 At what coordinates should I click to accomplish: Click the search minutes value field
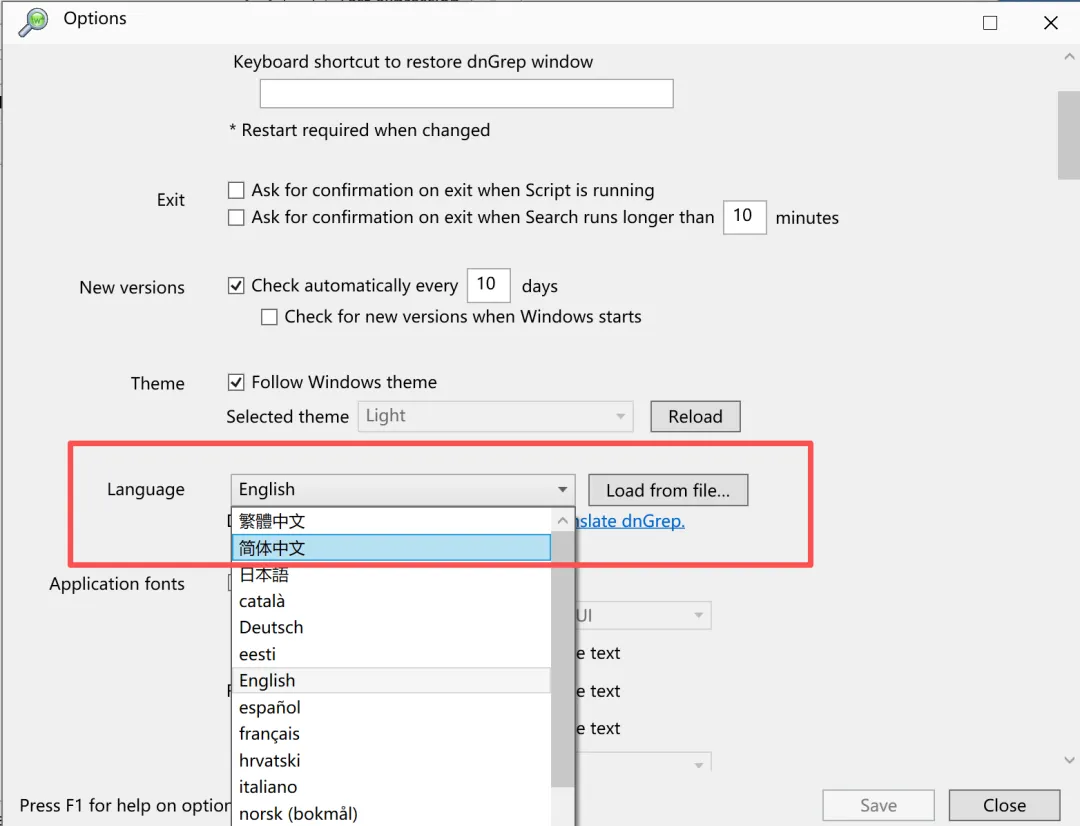pos(745,217)
